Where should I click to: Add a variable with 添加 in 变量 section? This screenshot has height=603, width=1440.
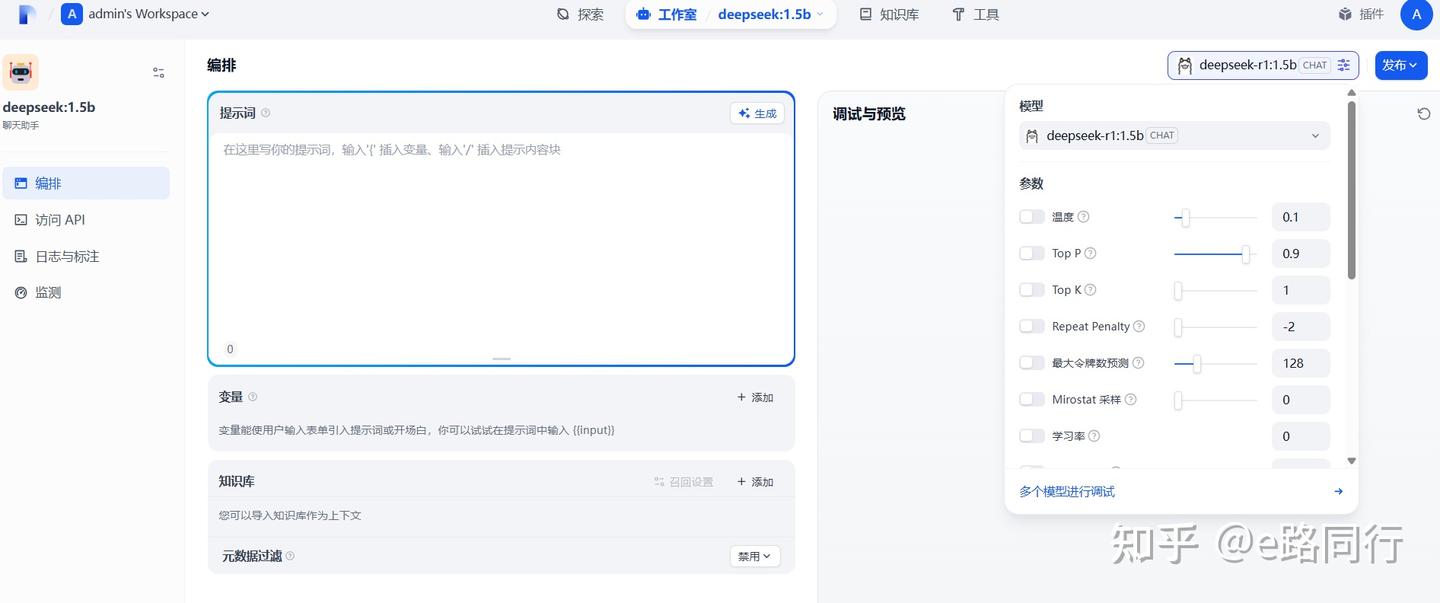[x=755, y=397]
